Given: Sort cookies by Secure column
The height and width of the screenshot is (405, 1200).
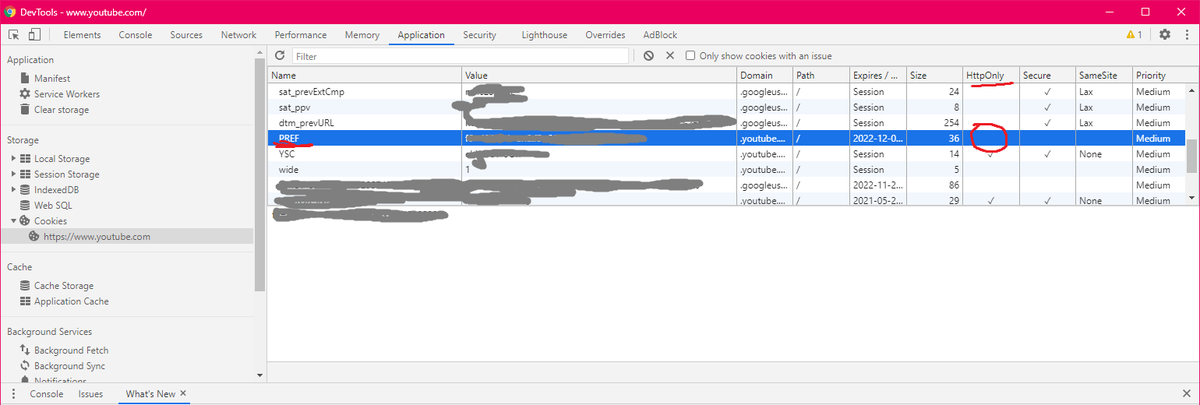Looking at the screenshot, I should [1047, 75].
